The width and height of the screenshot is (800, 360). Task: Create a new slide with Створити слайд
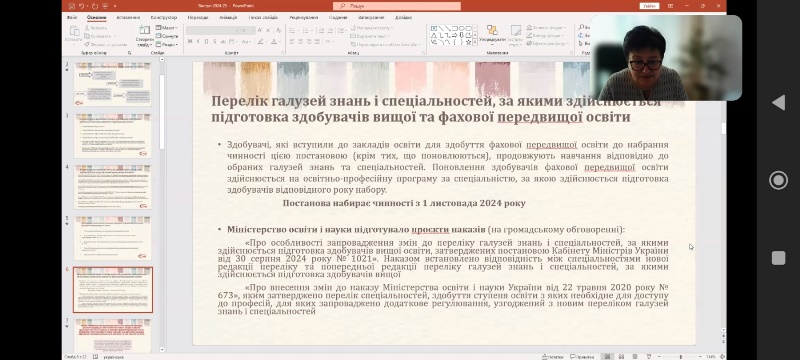tap(144, 35)
